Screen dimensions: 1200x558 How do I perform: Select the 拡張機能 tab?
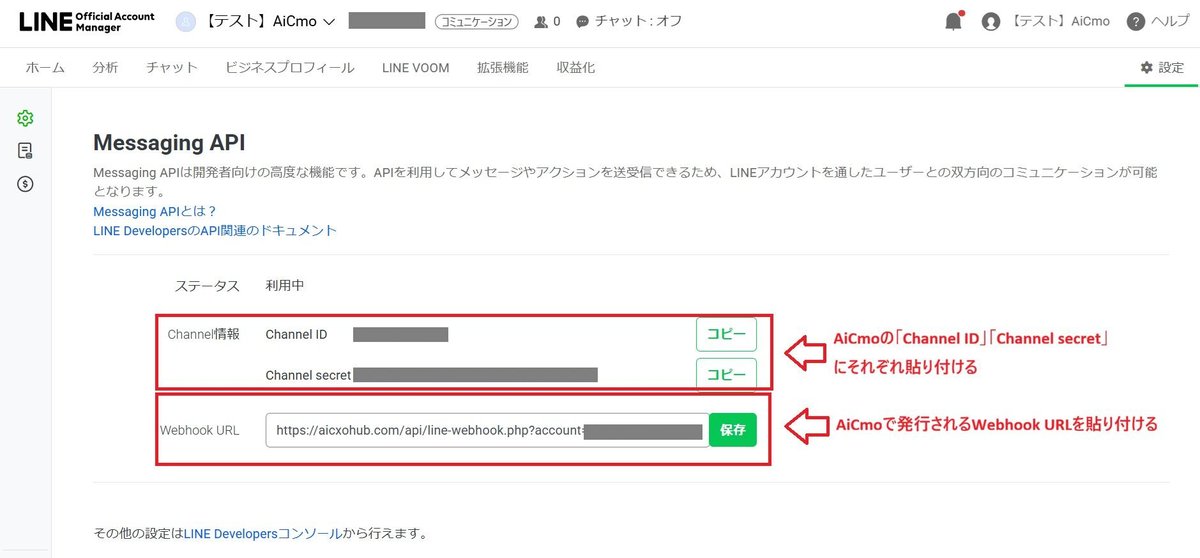click(x=503, y=68)
